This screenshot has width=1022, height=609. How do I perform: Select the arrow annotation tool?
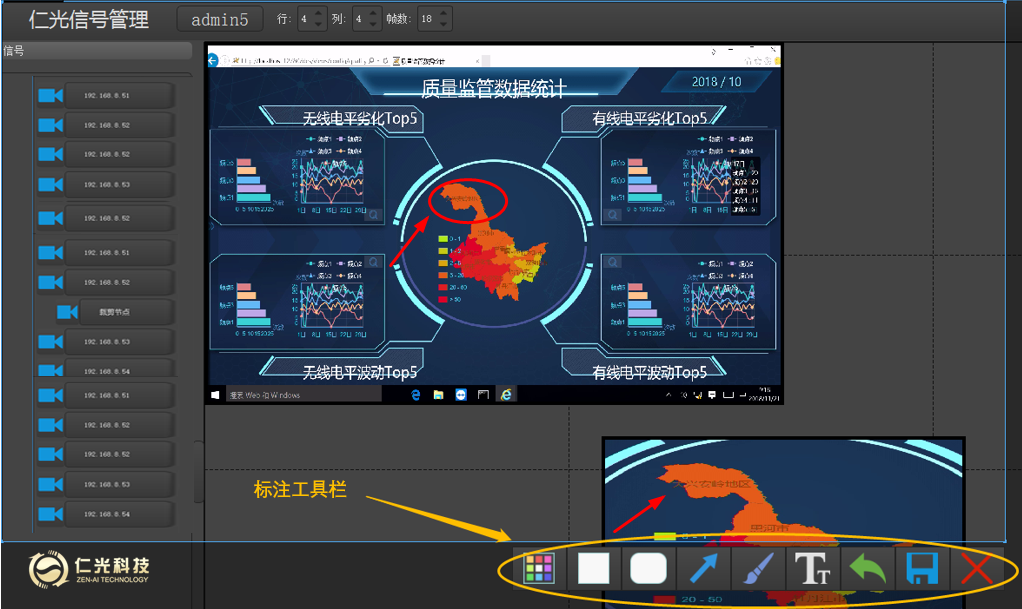(703, 568)
